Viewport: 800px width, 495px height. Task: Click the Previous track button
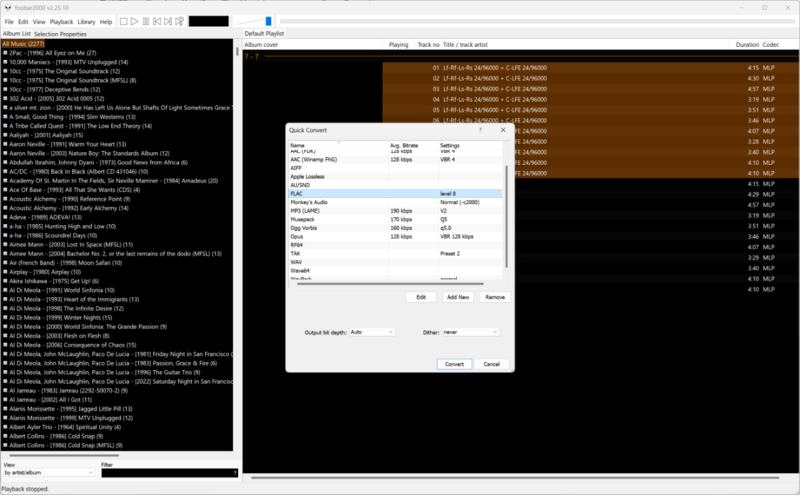[157, 21]
